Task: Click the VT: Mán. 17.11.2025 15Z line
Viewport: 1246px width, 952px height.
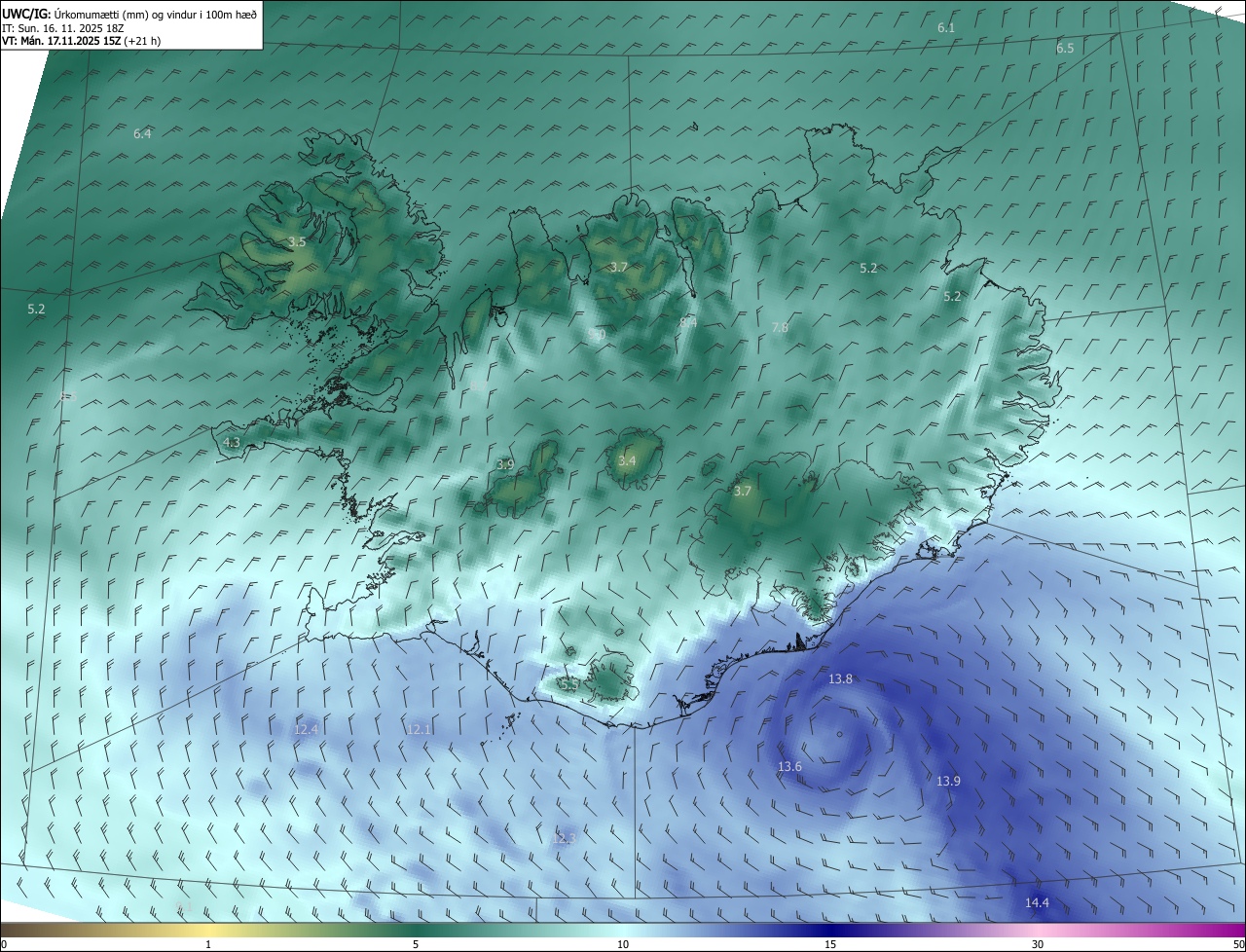Action: [81, 41]
